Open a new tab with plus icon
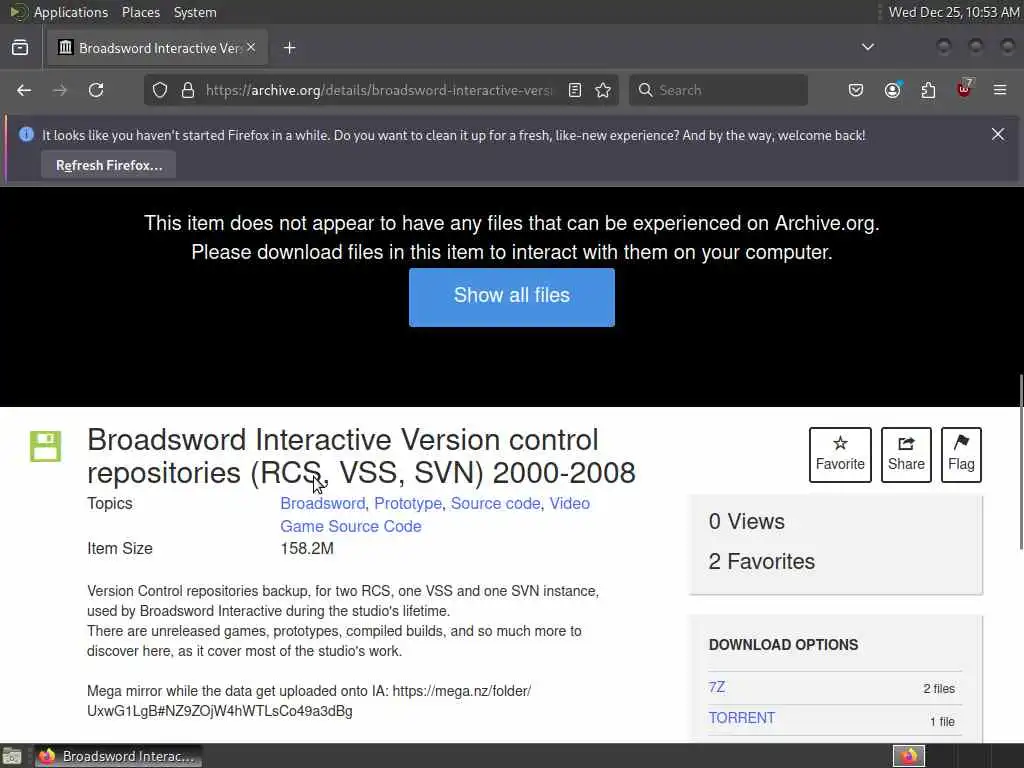This screenshot has height=768, width=1024. tap(290, 48)
